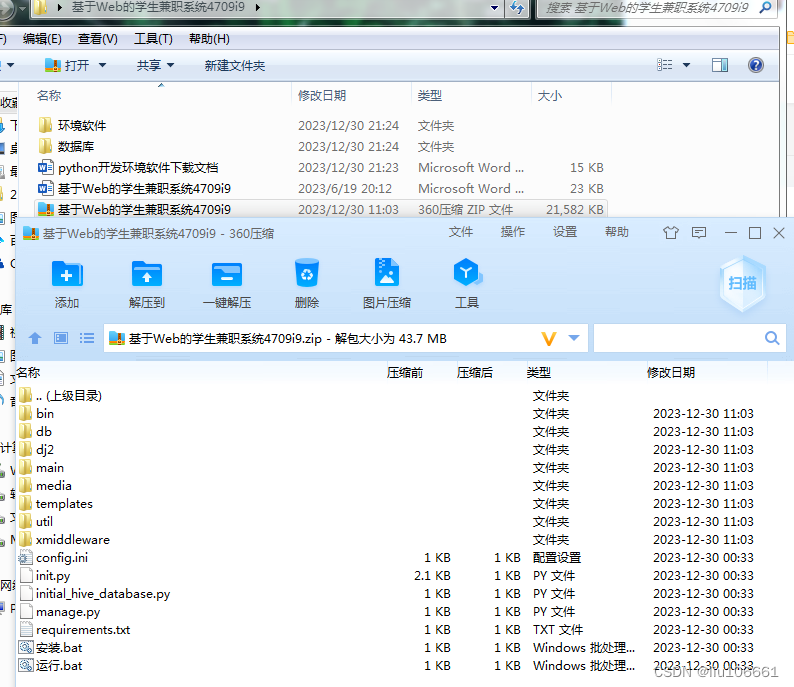Expand the address path dropdown in 360压缩
The image size is (794, 687).
(574, 338)
